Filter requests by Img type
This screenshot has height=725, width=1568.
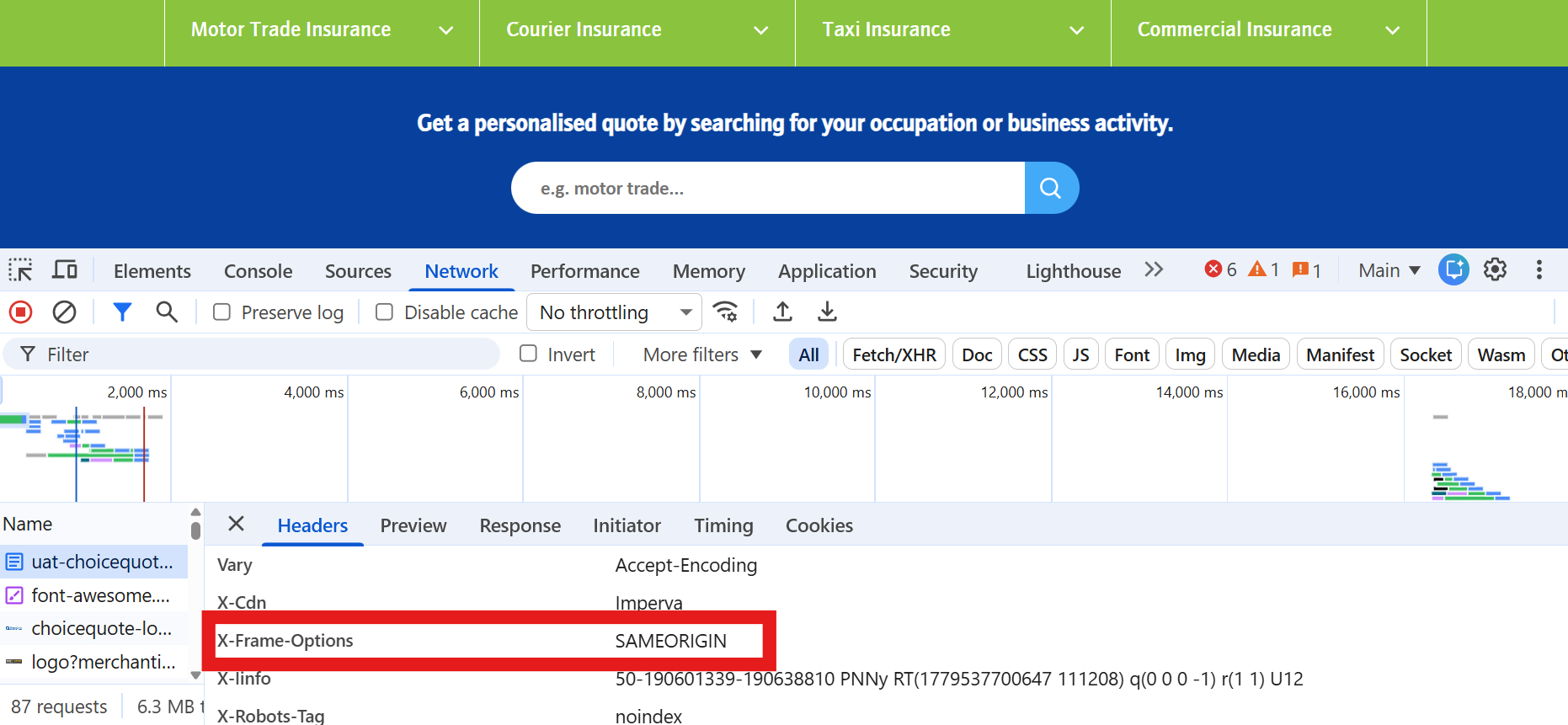1190,355
